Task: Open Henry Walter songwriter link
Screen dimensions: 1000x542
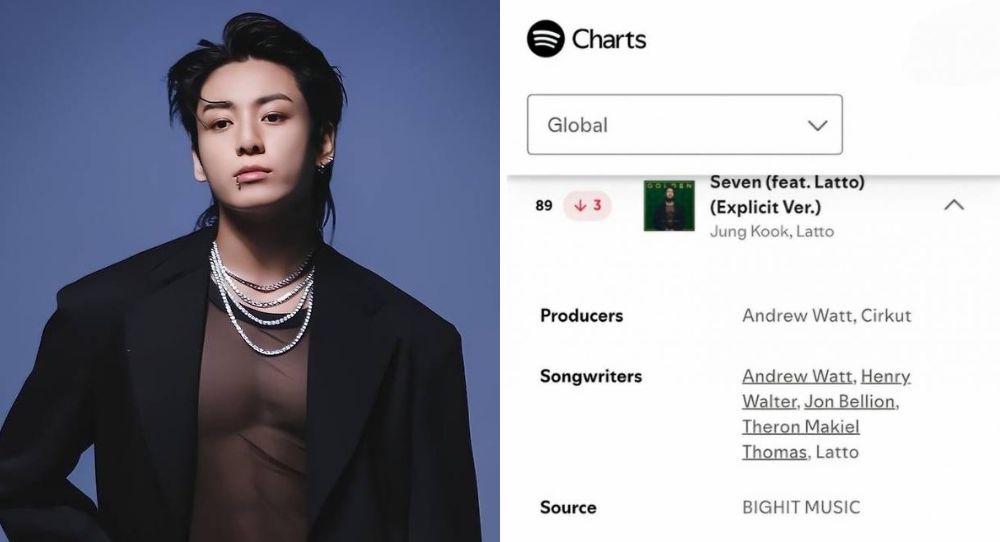Action: [826, 389]
